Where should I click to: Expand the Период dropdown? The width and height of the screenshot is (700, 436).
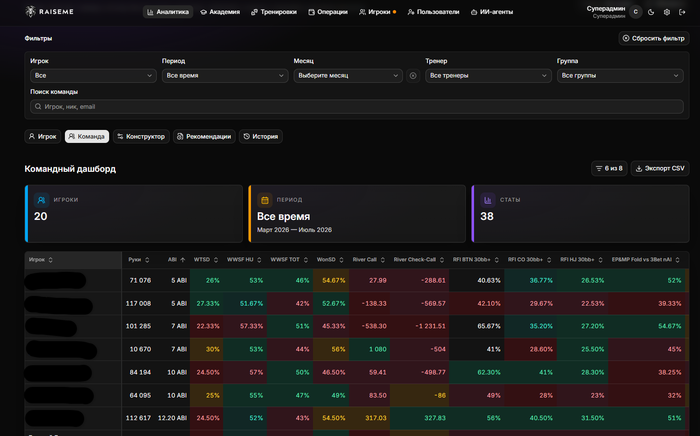coord(225,75)
